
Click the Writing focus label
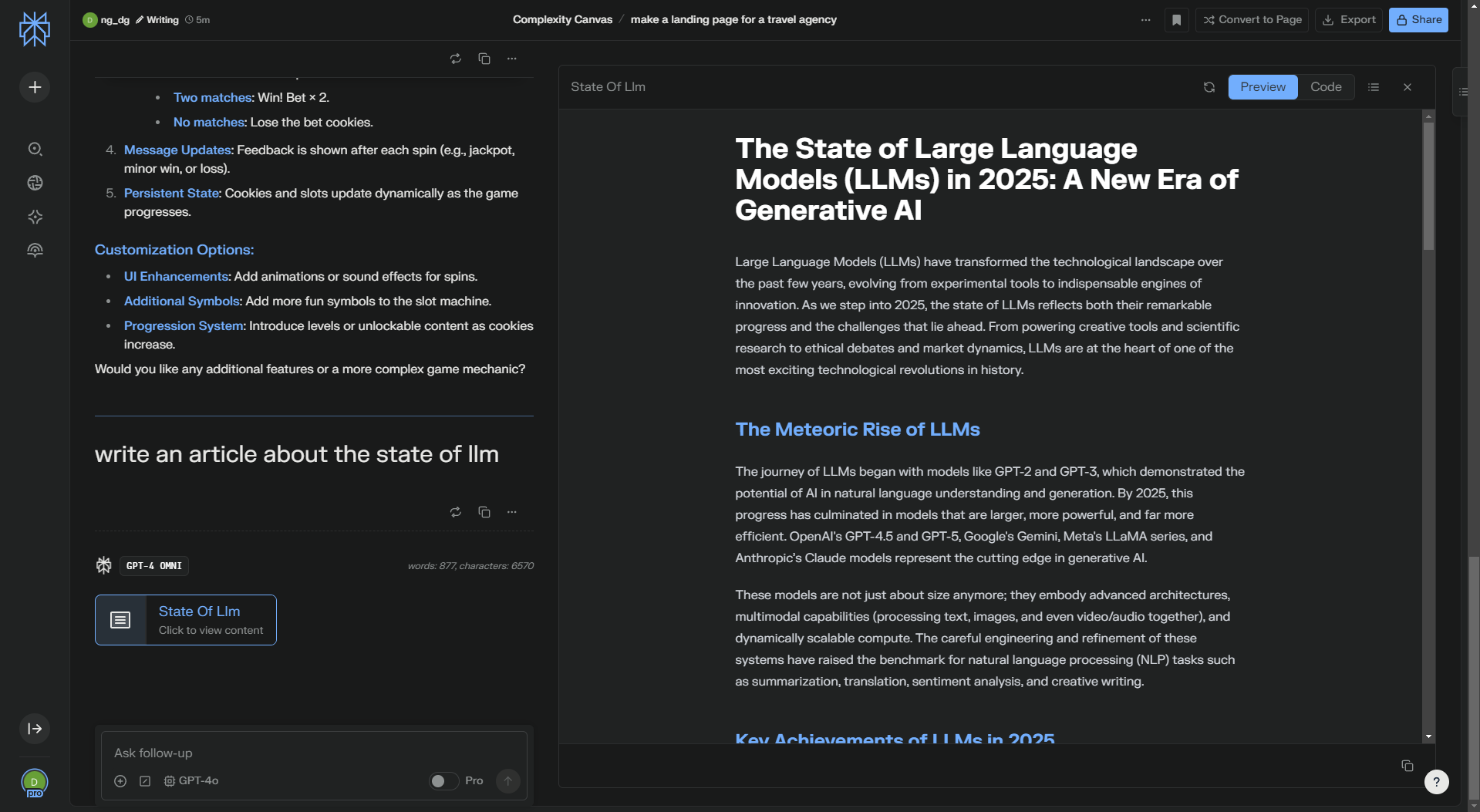[x=157, y=20]
